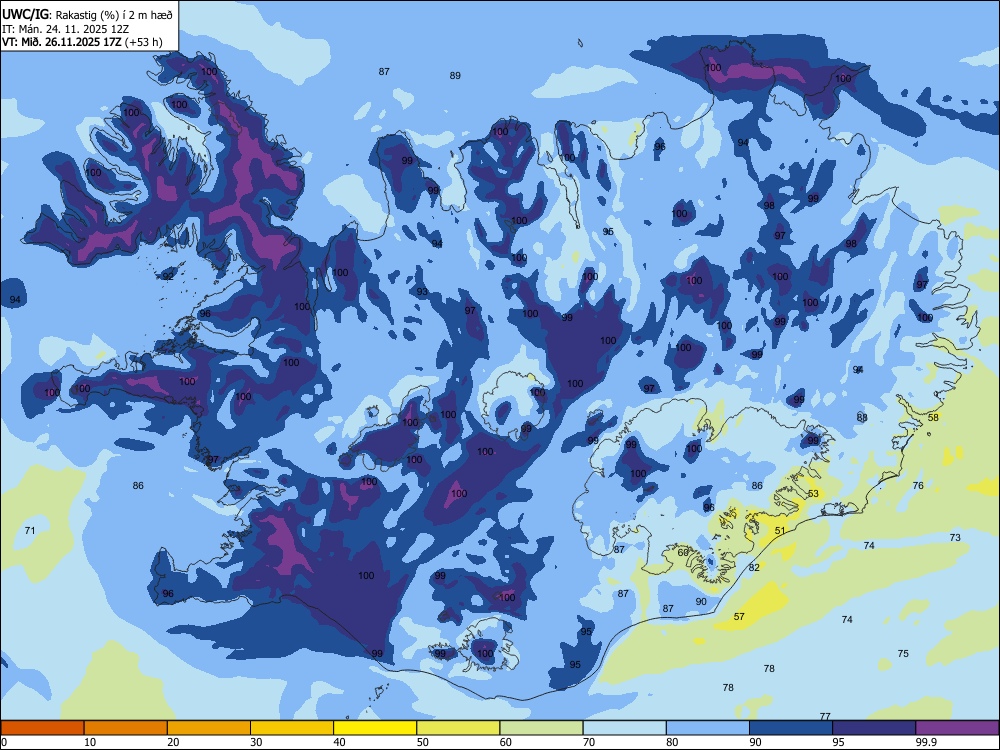Pick the pale yellow 50–60 legend swatch
The image size is (1000, 750).
pos(459,728)
